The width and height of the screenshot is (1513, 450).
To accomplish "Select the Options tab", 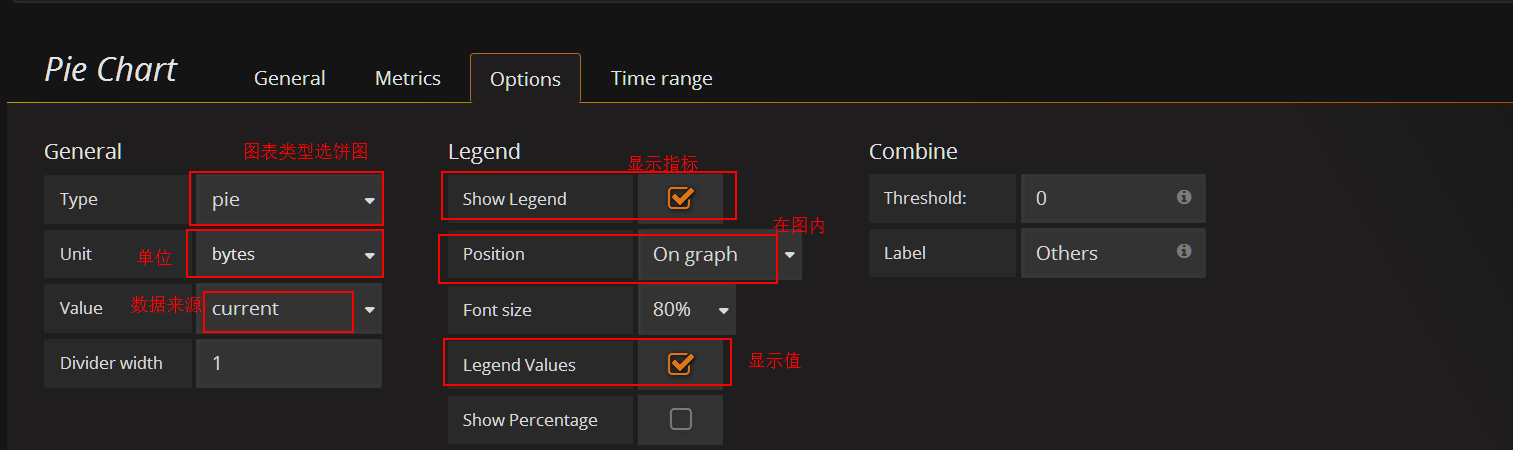I will [x=525, y=80].
